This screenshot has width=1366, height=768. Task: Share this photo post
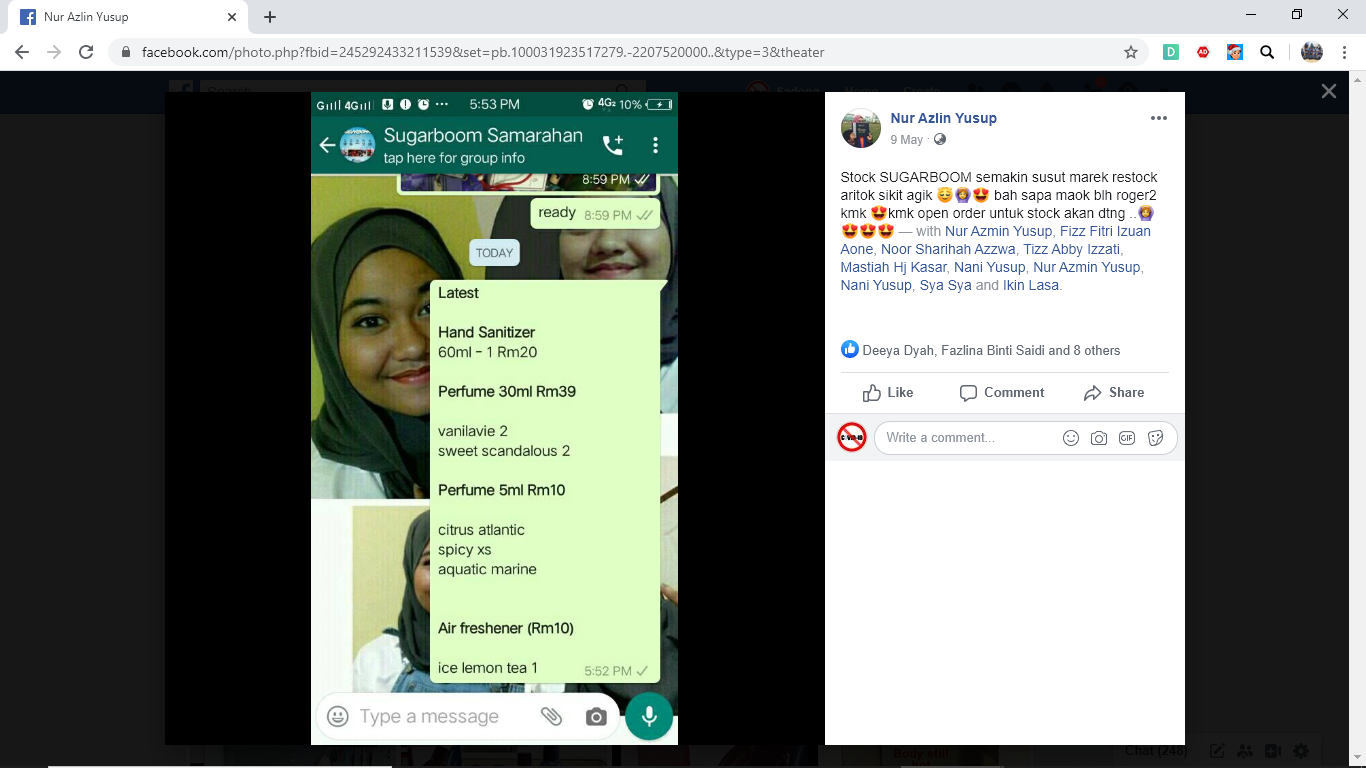pyautogui.click(x=1113, y=393)
